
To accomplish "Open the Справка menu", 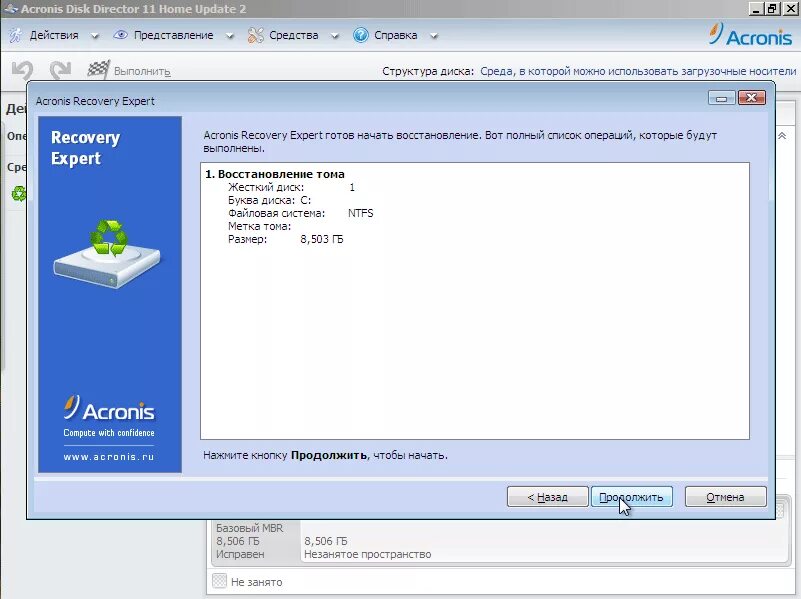I will point(394,34).
